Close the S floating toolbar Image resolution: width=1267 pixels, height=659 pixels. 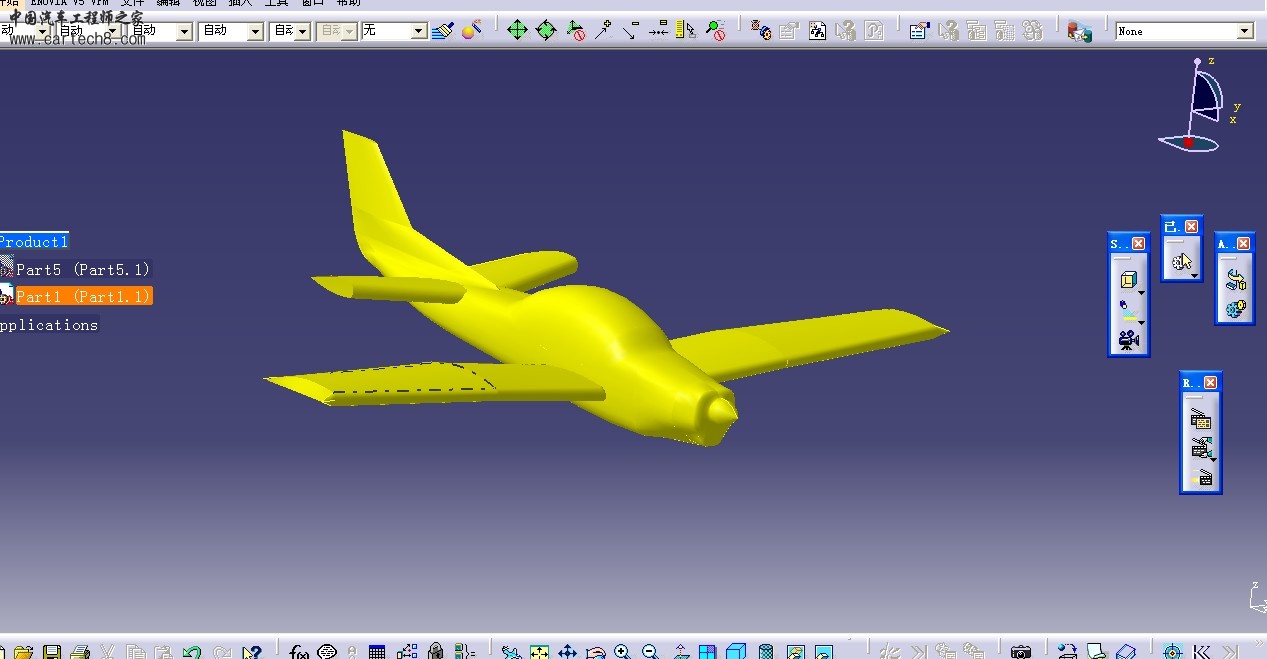1138,244
